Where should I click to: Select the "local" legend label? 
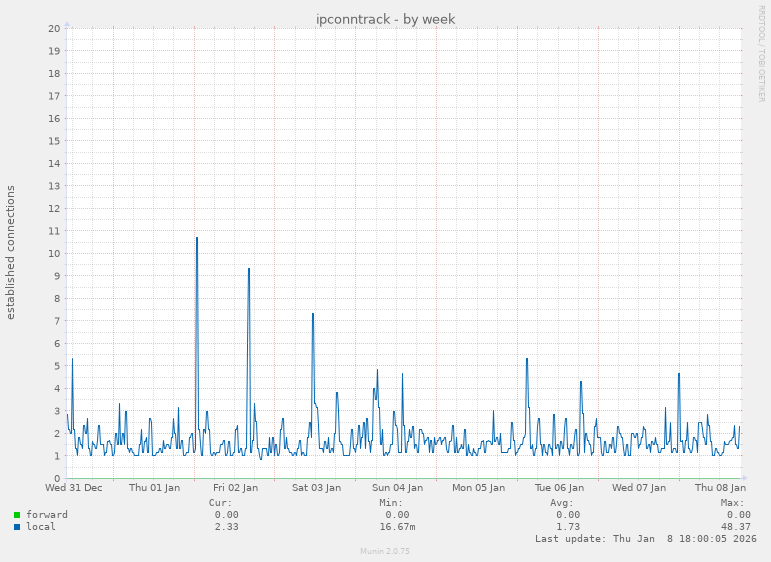coord(41,527)
